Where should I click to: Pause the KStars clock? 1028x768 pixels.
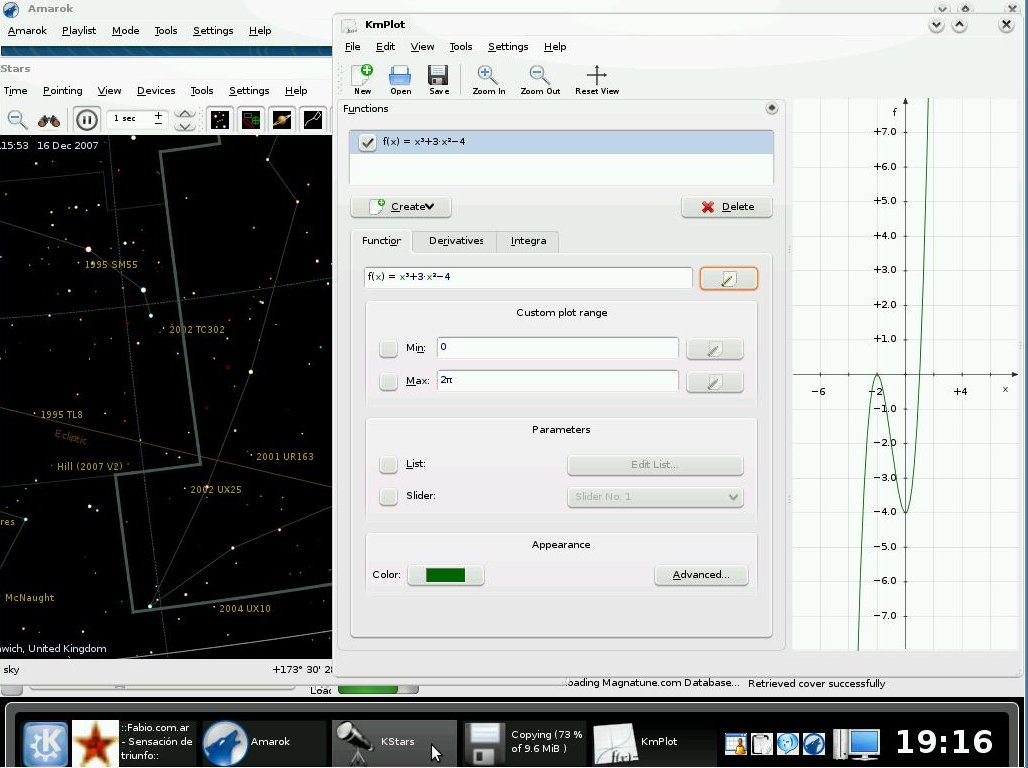coord(87,120)
